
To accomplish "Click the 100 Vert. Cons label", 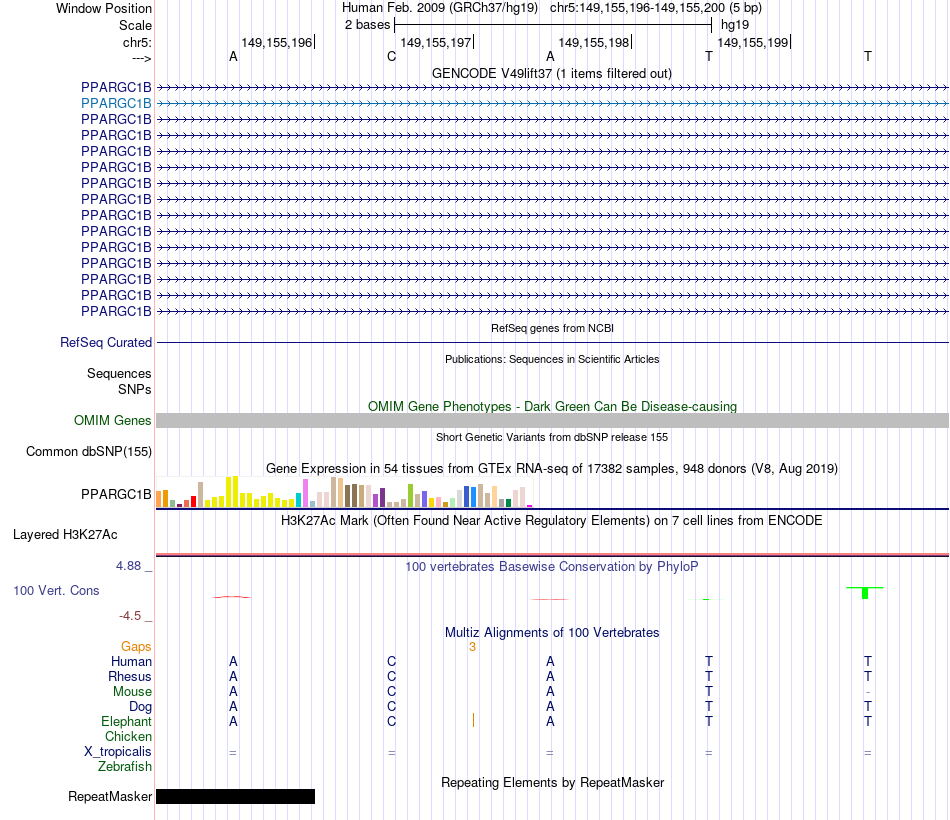I will point(56,590).
